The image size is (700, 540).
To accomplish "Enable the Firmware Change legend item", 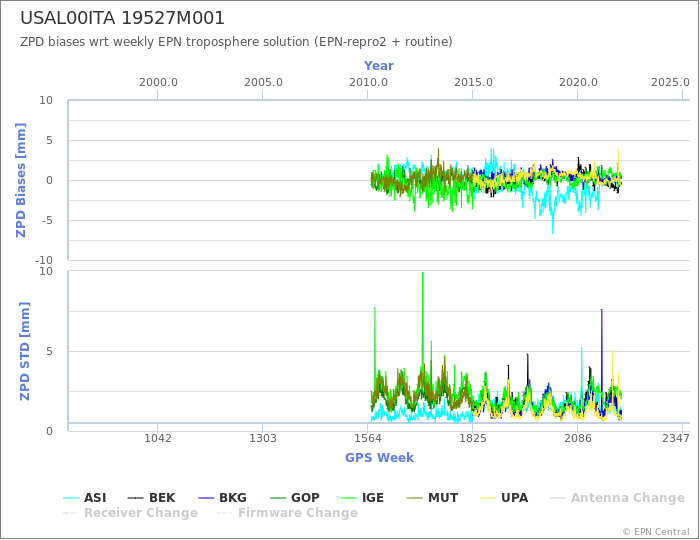I will tap(288, 513).
